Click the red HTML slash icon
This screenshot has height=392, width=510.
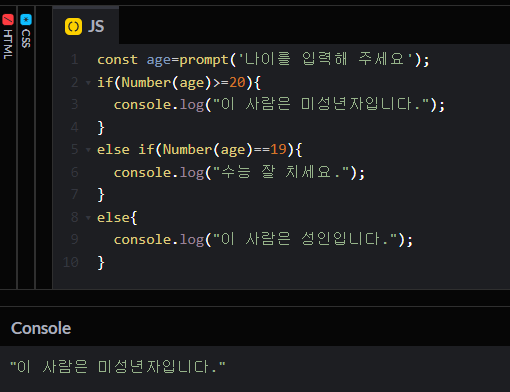point(8,20)
